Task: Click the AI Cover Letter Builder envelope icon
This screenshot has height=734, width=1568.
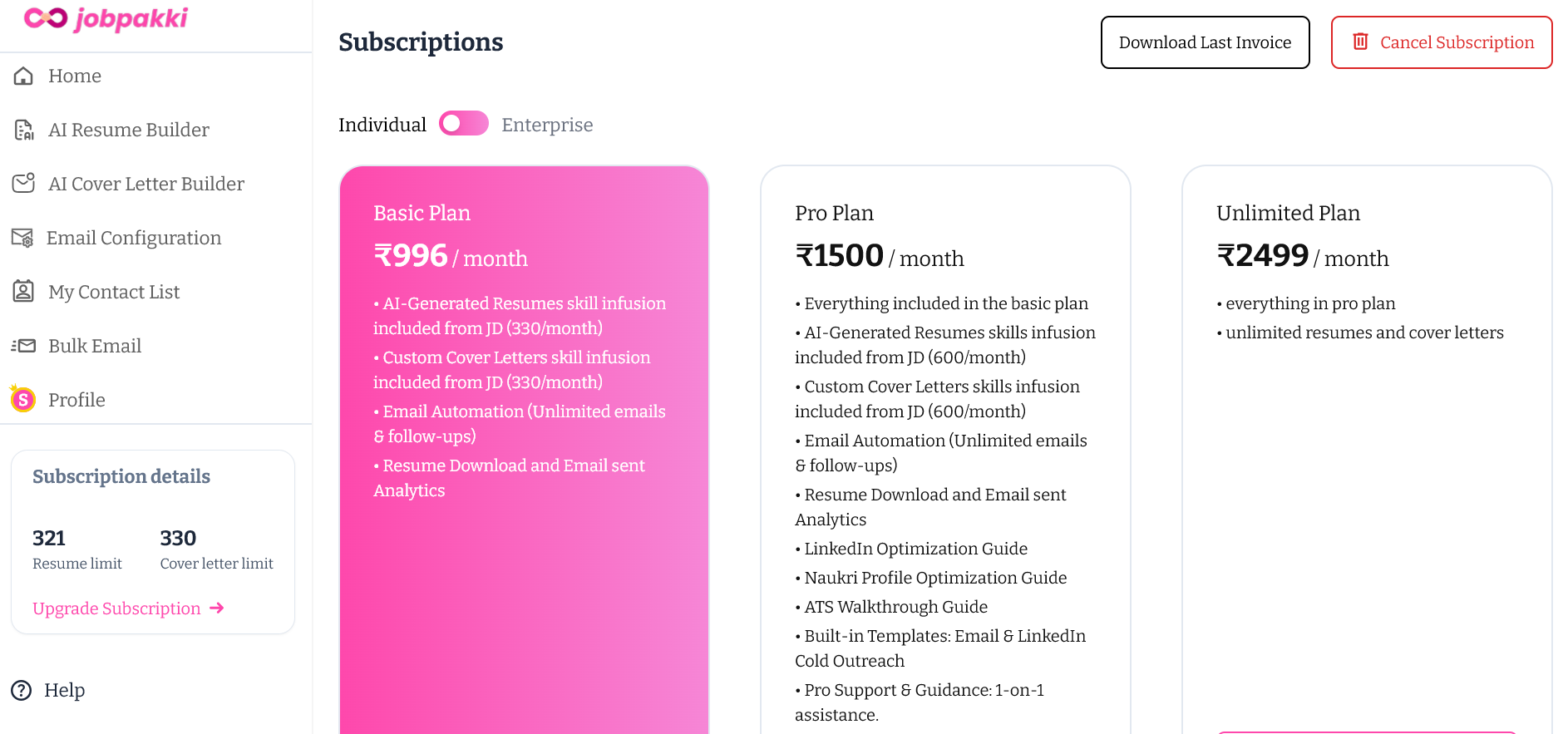Action: (23, 184)
